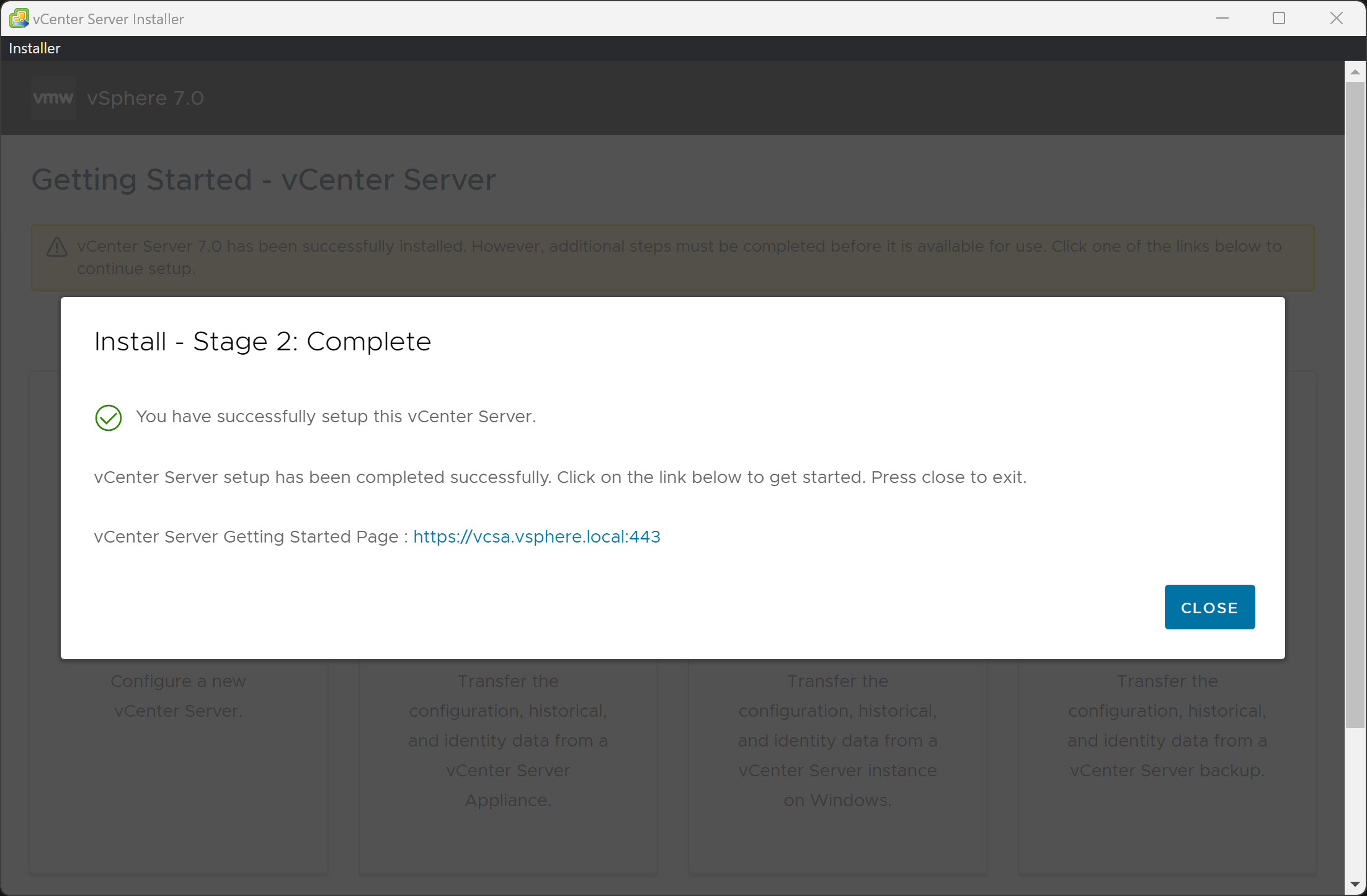
Task: Open the https://vcsa.vsphere.local:443 link
Action: [537, 536]
